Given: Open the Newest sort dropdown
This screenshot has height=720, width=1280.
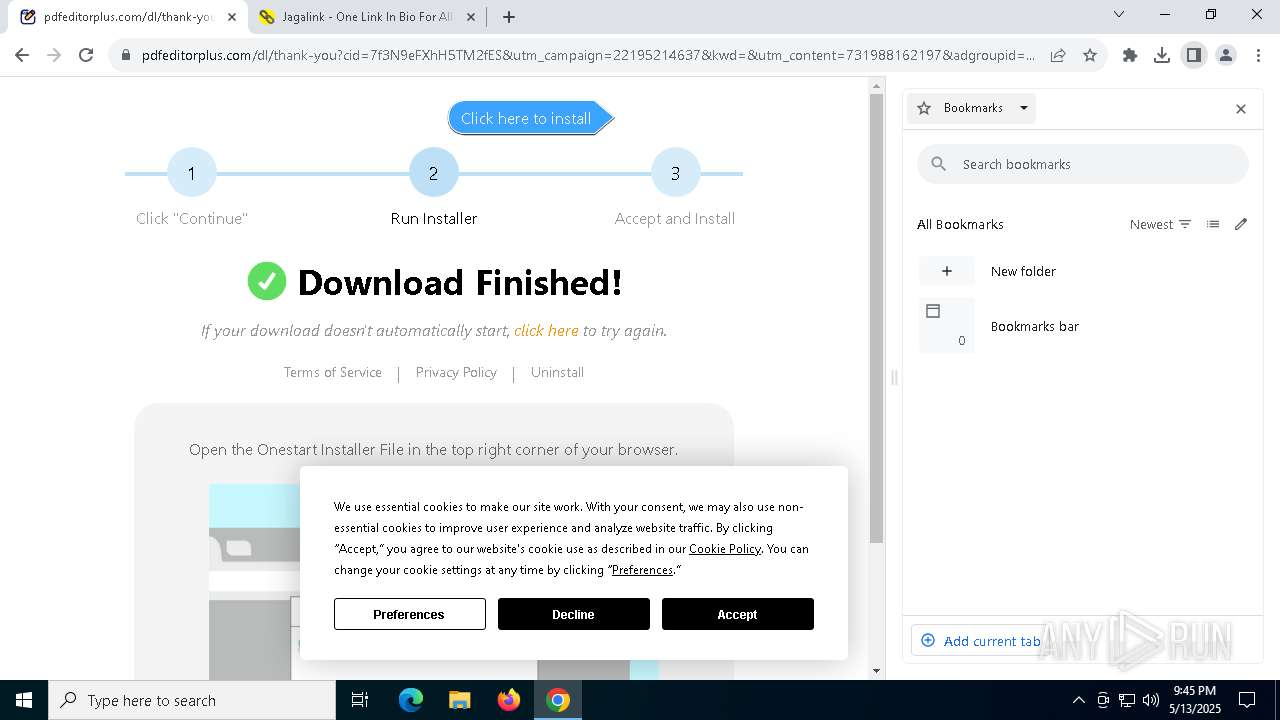Looking at the screenshot, I should pyautogui.click(x=1161, y=224).
